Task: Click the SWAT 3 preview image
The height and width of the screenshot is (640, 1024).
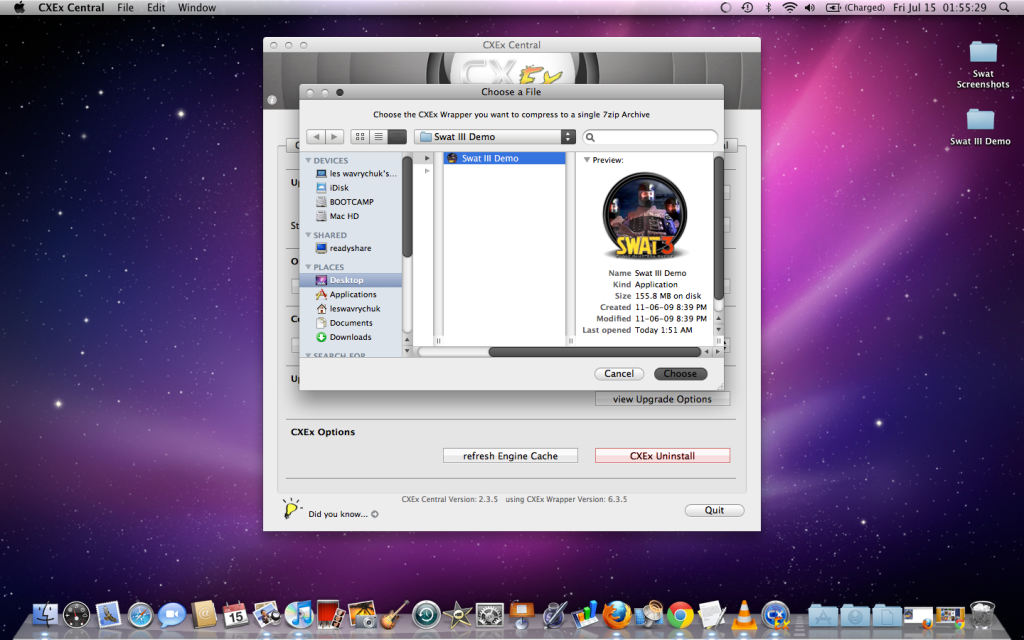Action: click(x=645, y=216)
